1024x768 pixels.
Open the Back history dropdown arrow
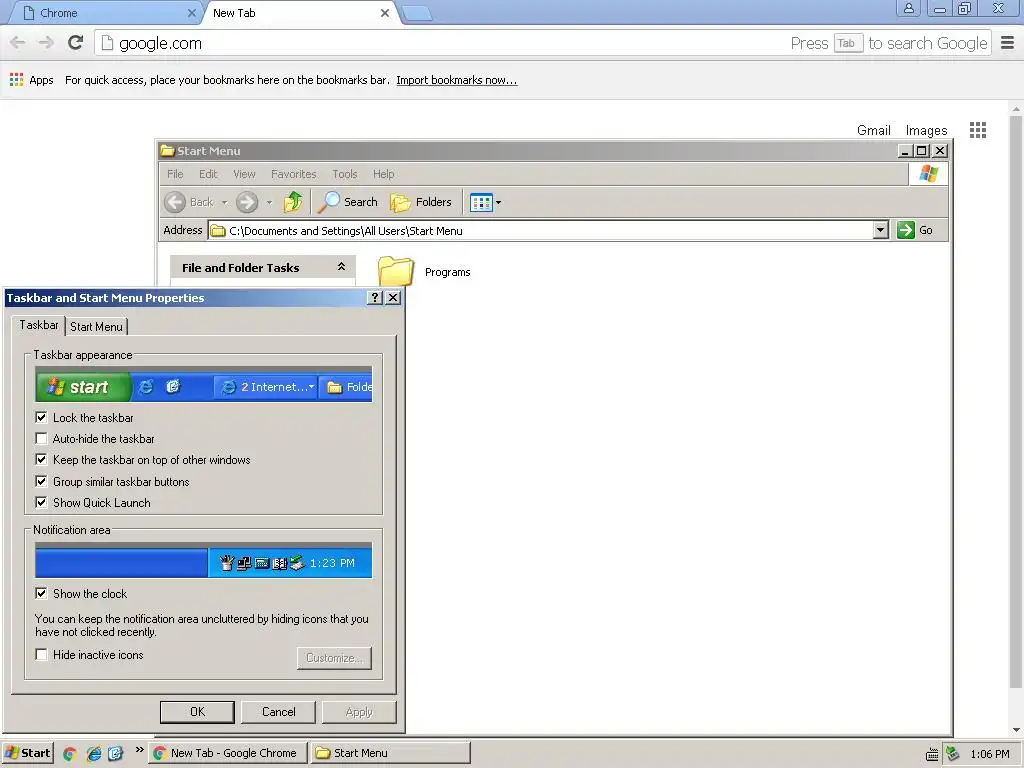tap(224, 202)
